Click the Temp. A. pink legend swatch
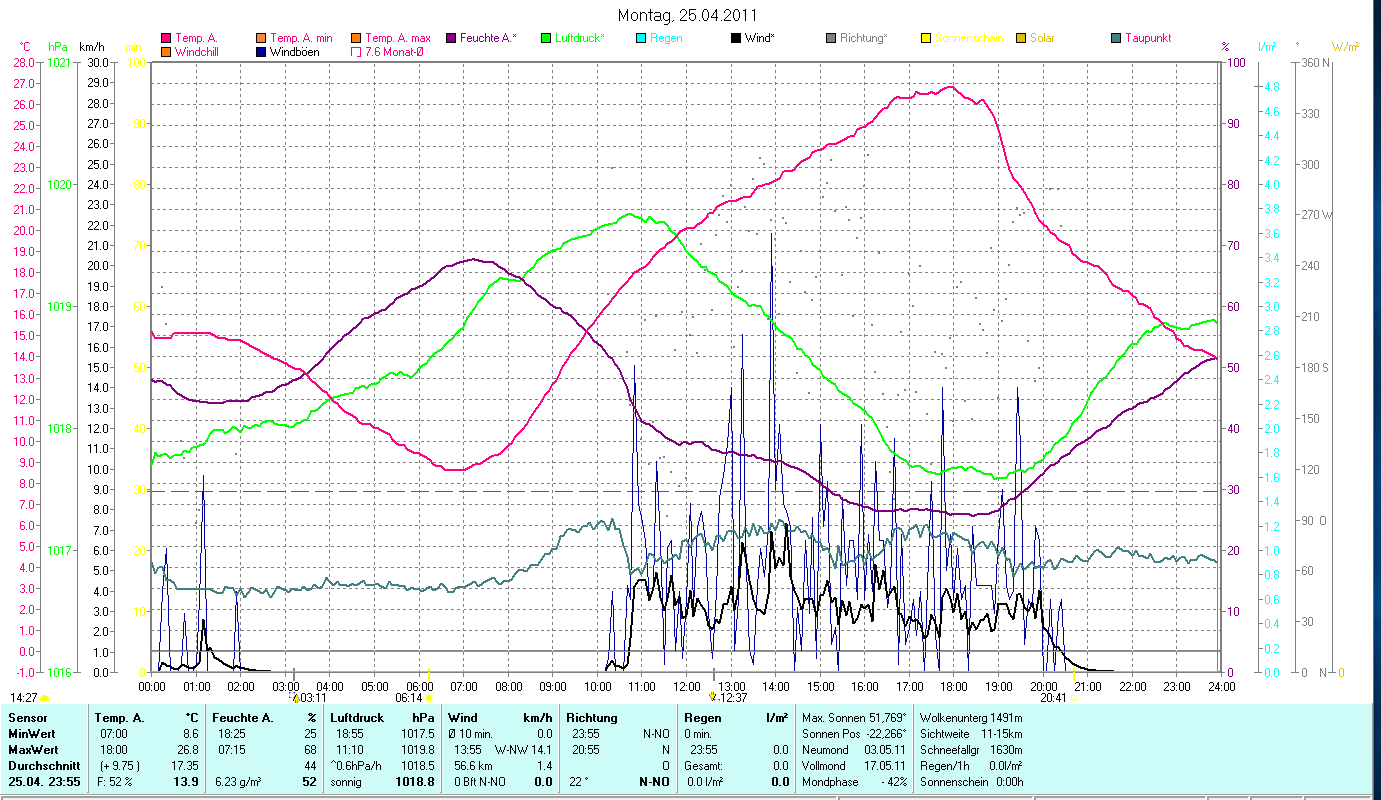 (166, 38)
